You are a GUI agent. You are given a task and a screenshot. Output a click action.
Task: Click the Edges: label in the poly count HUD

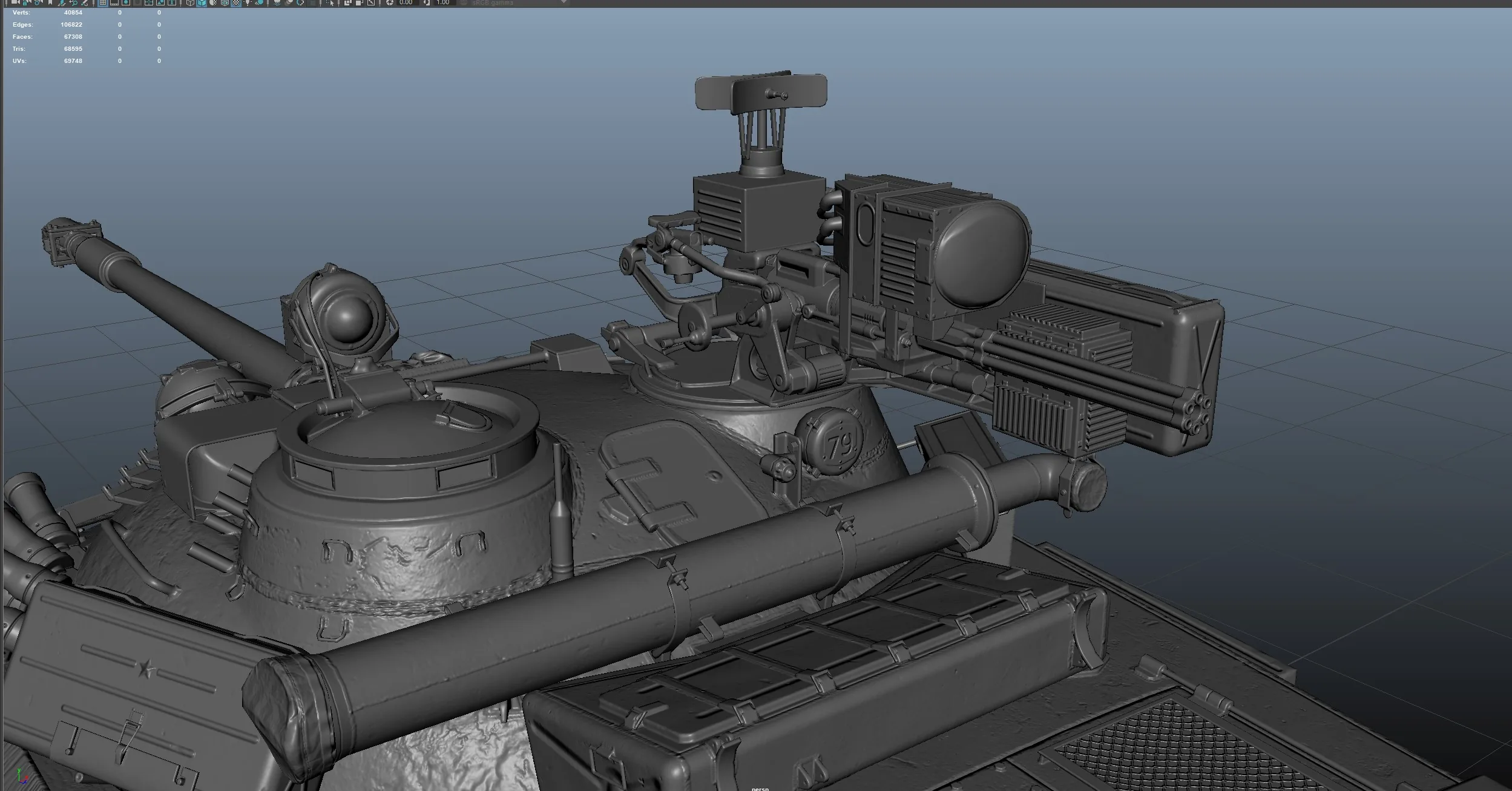[23, 24]
